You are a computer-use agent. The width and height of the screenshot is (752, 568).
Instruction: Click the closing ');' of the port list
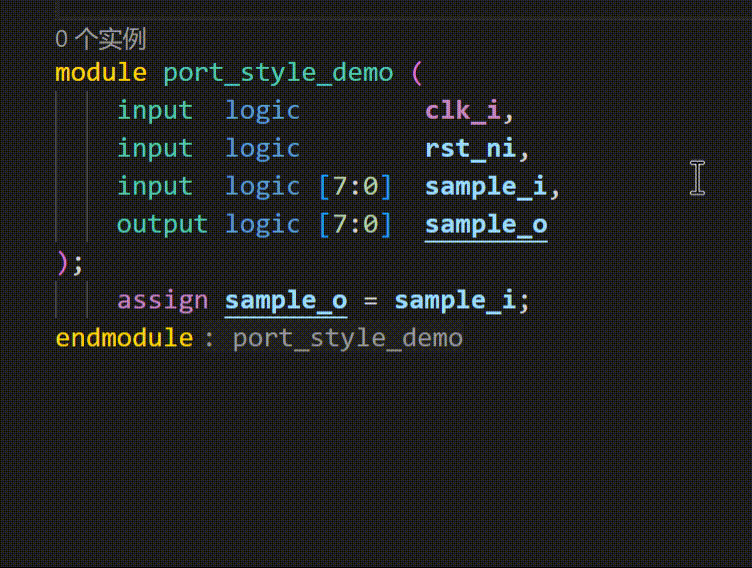70,263
